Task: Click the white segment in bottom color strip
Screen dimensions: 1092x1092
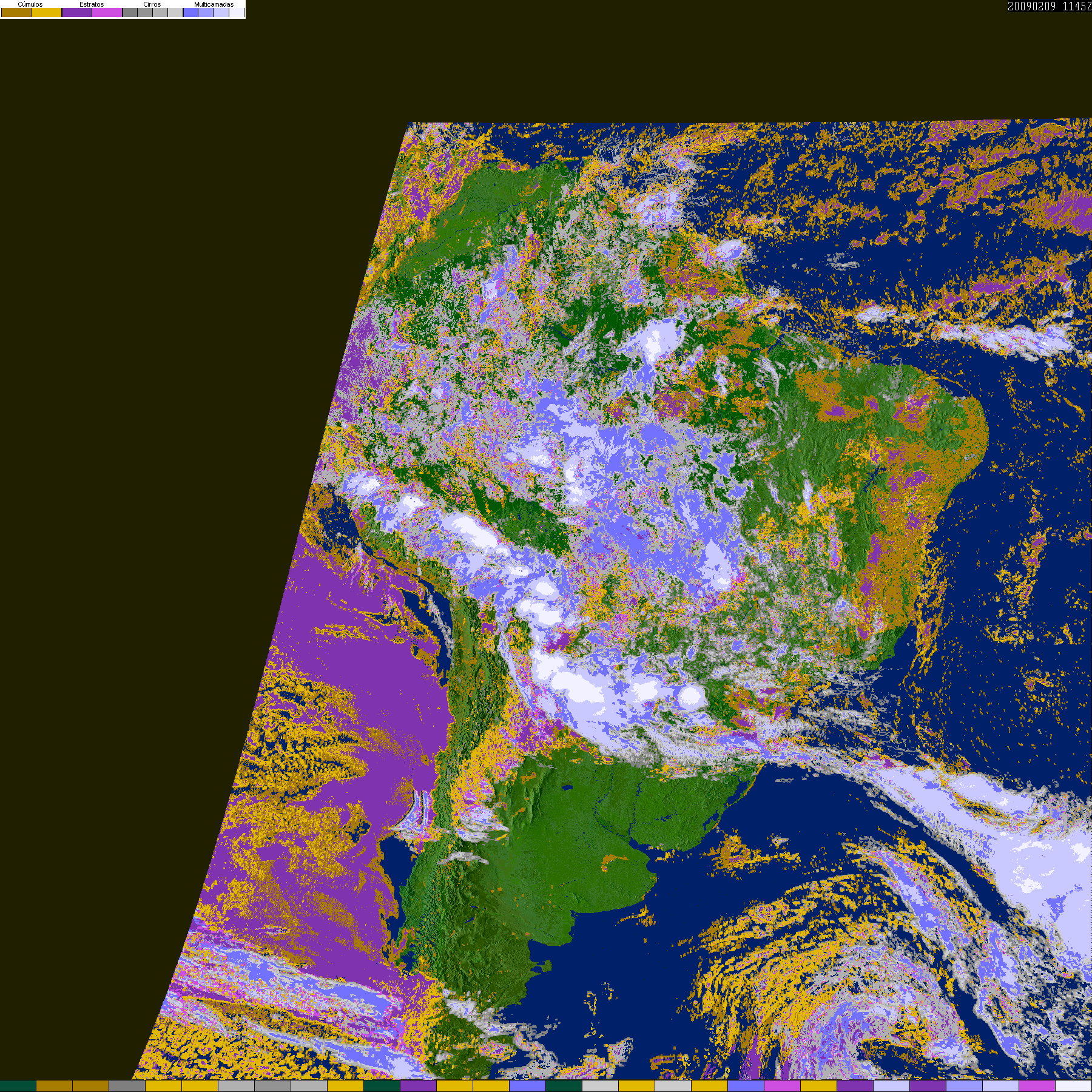Action: tap(1073, 1086)
